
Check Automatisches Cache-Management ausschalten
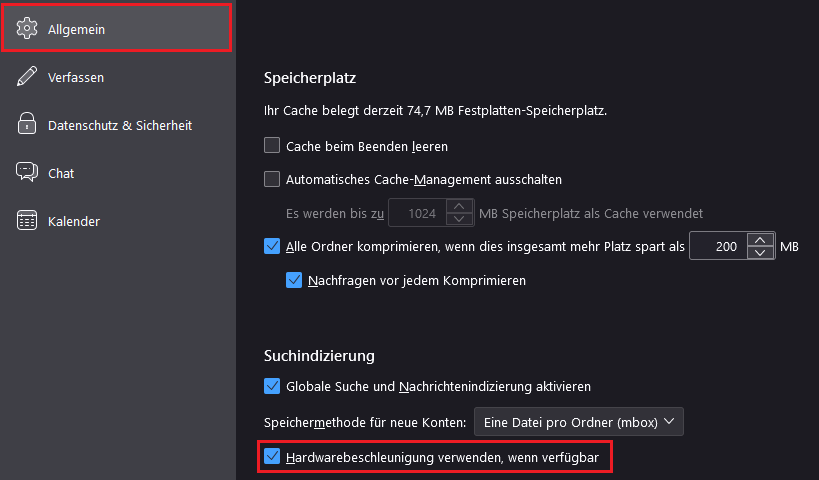272,179
